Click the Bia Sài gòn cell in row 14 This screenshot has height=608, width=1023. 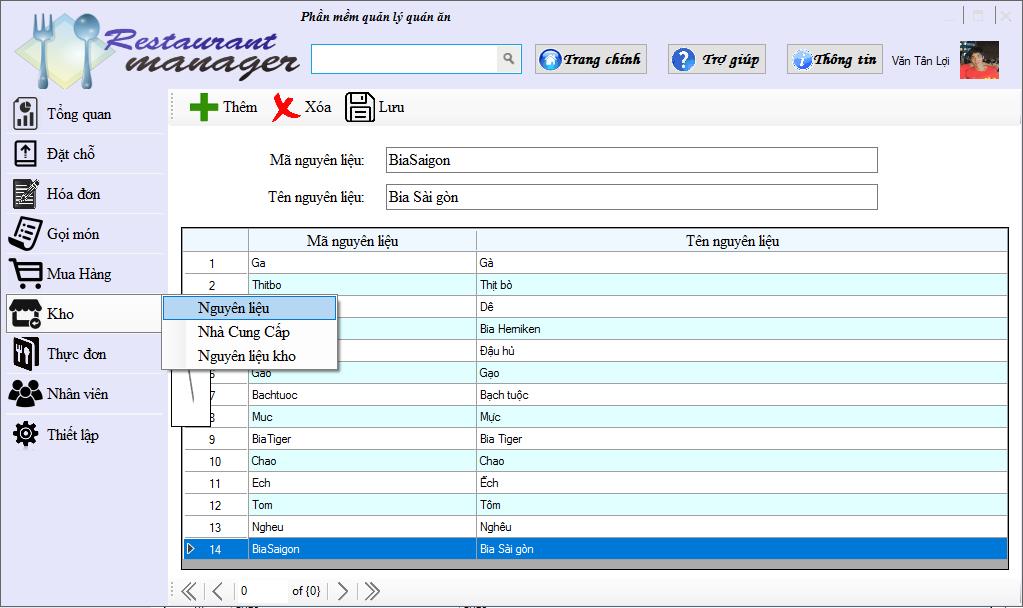click(742, 549)
